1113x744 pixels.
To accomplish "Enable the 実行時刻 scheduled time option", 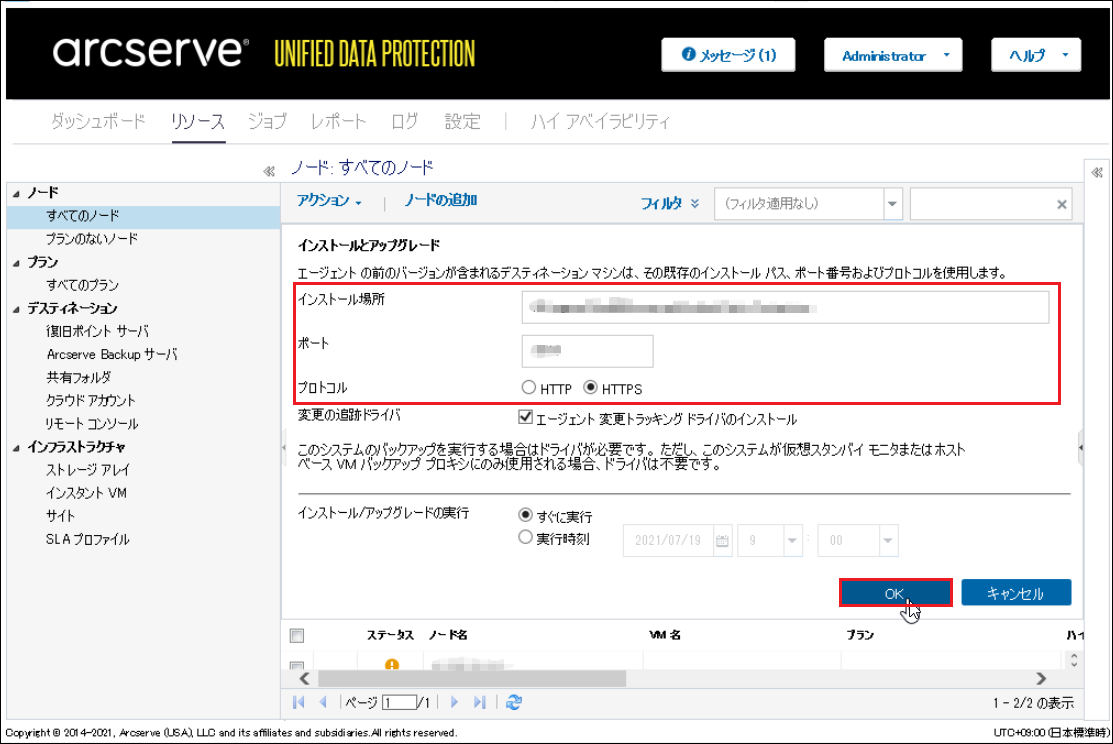I will pos(526,537).
